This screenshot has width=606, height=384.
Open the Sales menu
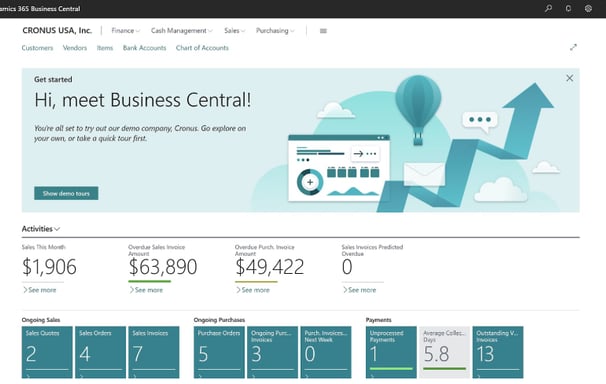[234, 31]
